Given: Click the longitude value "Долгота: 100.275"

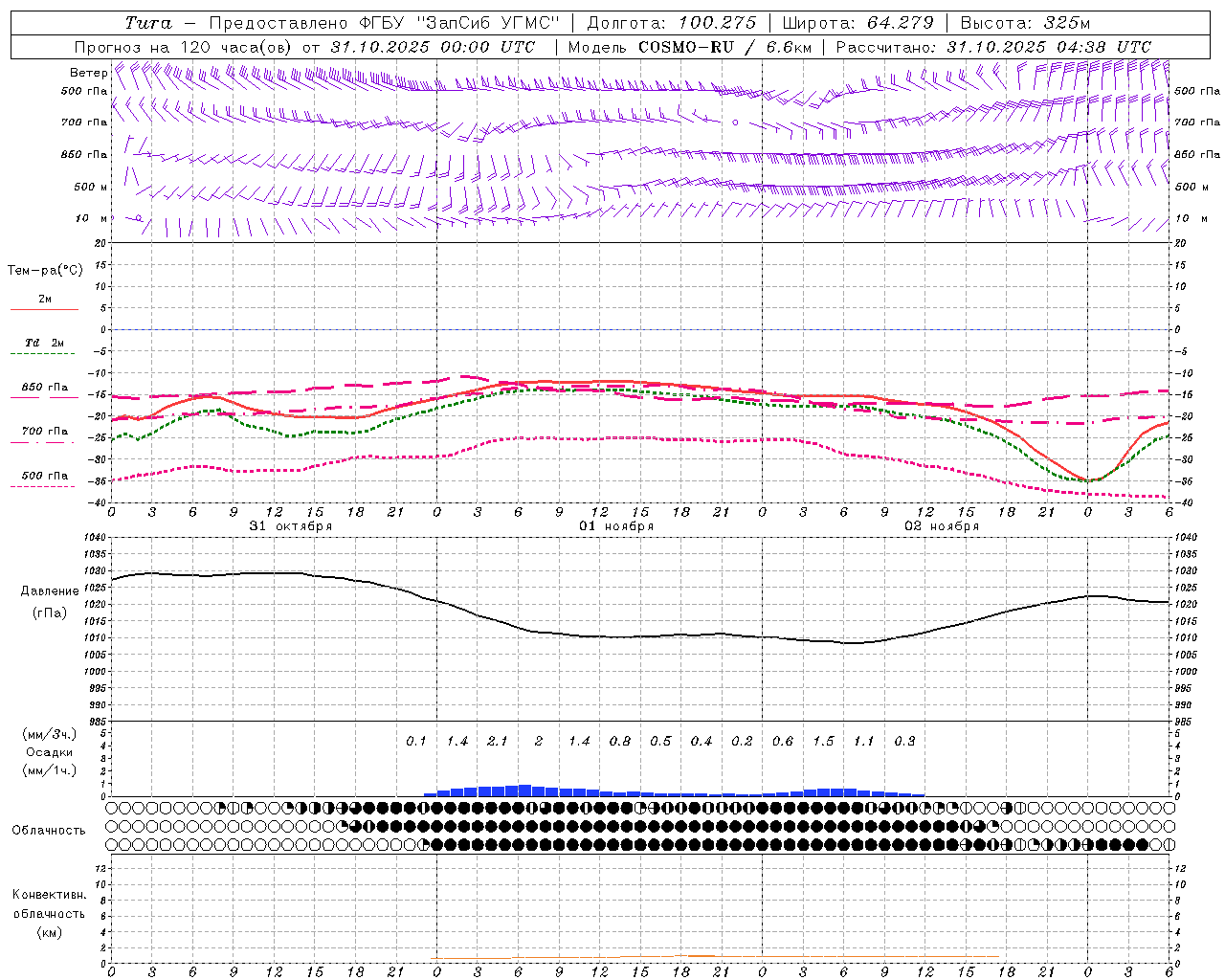Looking at the screenshot, I should coord(671,23).
